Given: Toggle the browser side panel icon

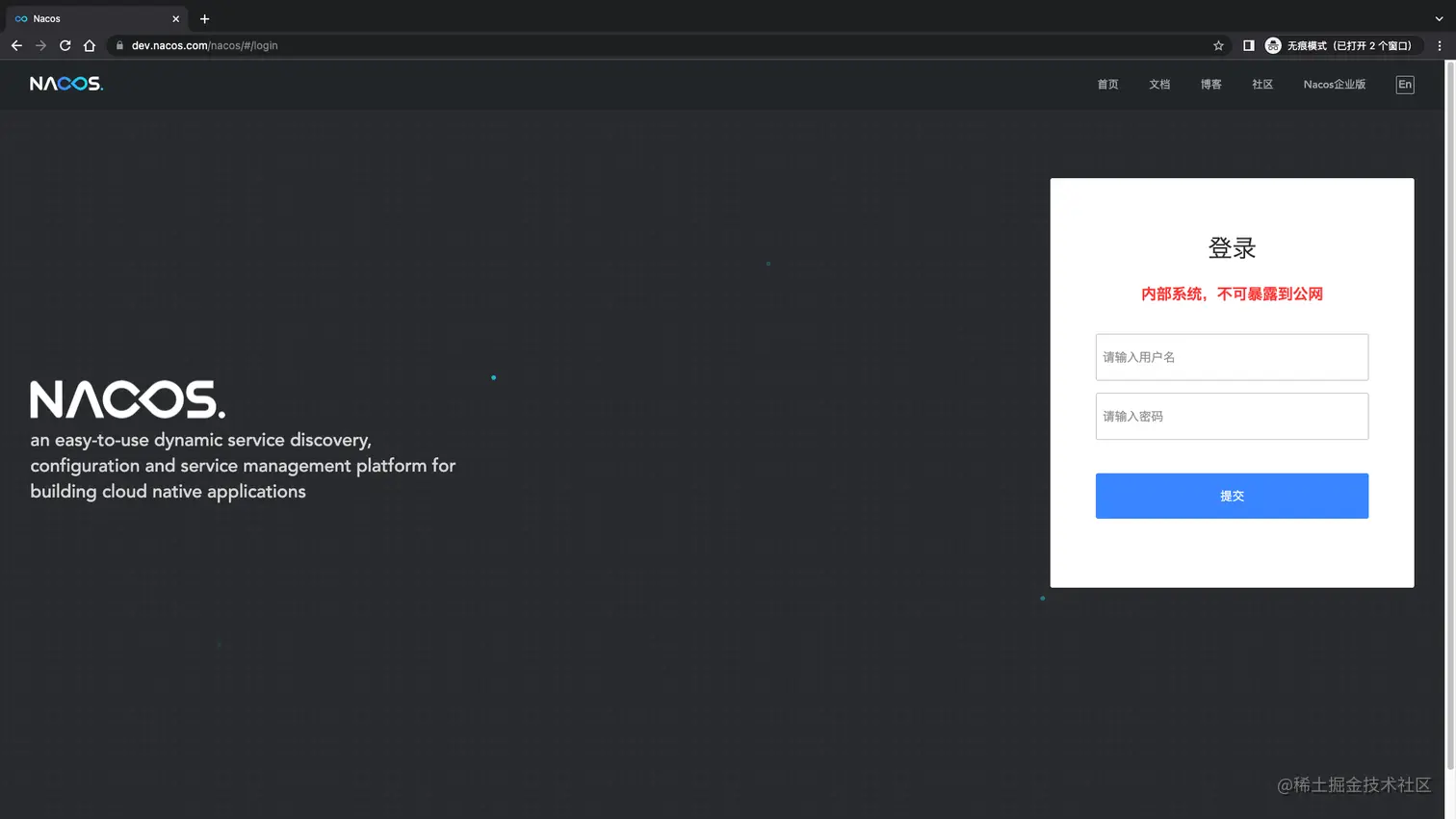Looking at the screenshot, I should (x=1248, y=45).
